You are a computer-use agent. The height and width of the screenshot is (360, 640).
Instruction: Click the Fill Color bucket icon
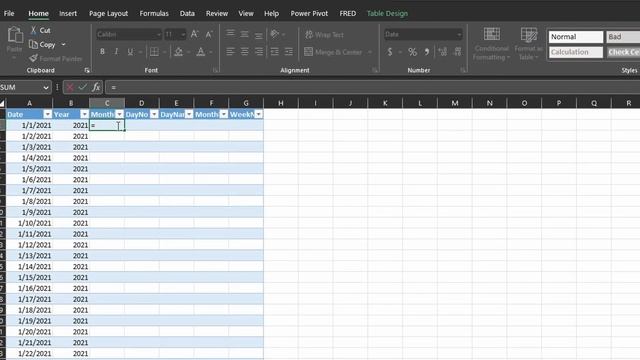click(x=178, y=52)
